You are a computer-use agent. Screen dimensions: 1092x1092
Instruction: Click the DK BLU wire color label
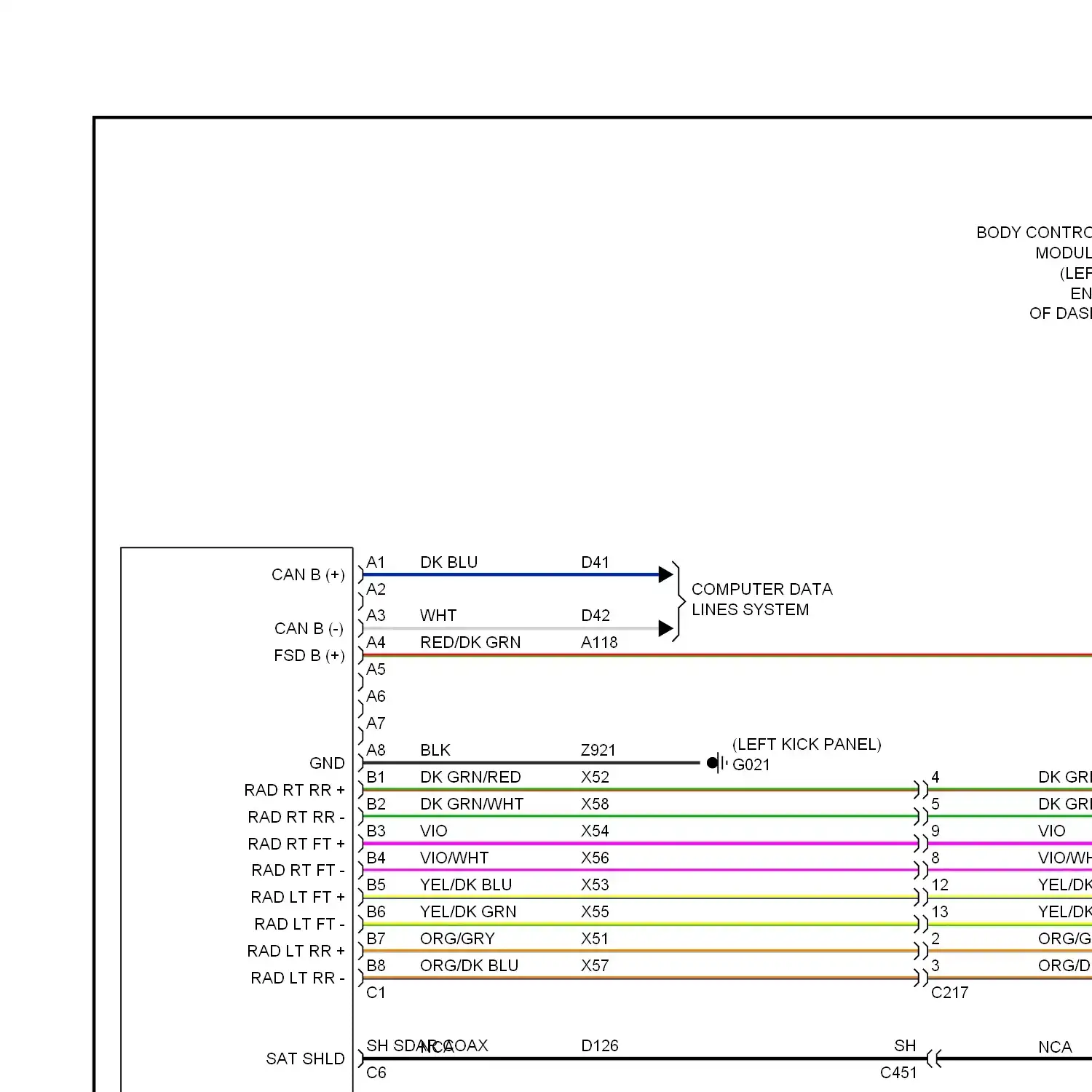(448, 562)
